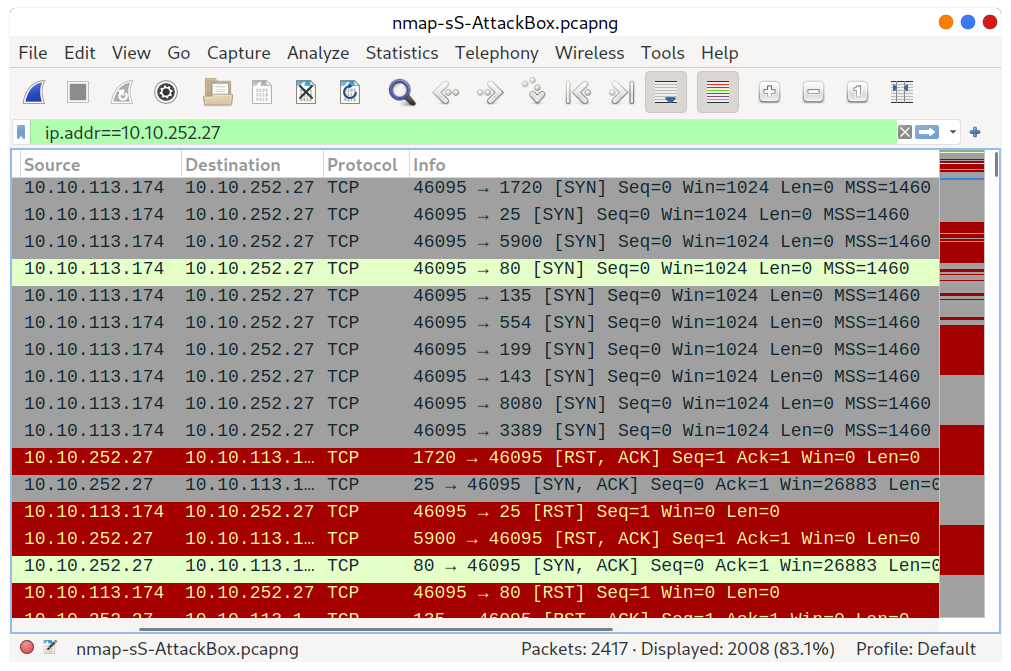Open the Help menu
Screen dimensions: 1011x671
tap(720, 53)
